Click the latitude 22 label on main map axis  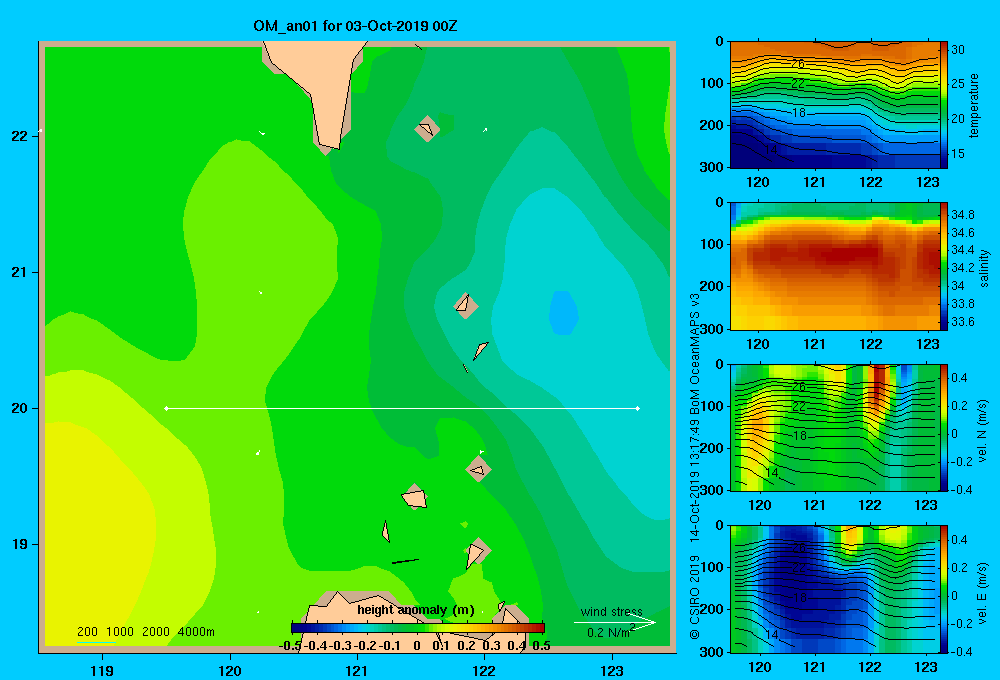point(19,136)
